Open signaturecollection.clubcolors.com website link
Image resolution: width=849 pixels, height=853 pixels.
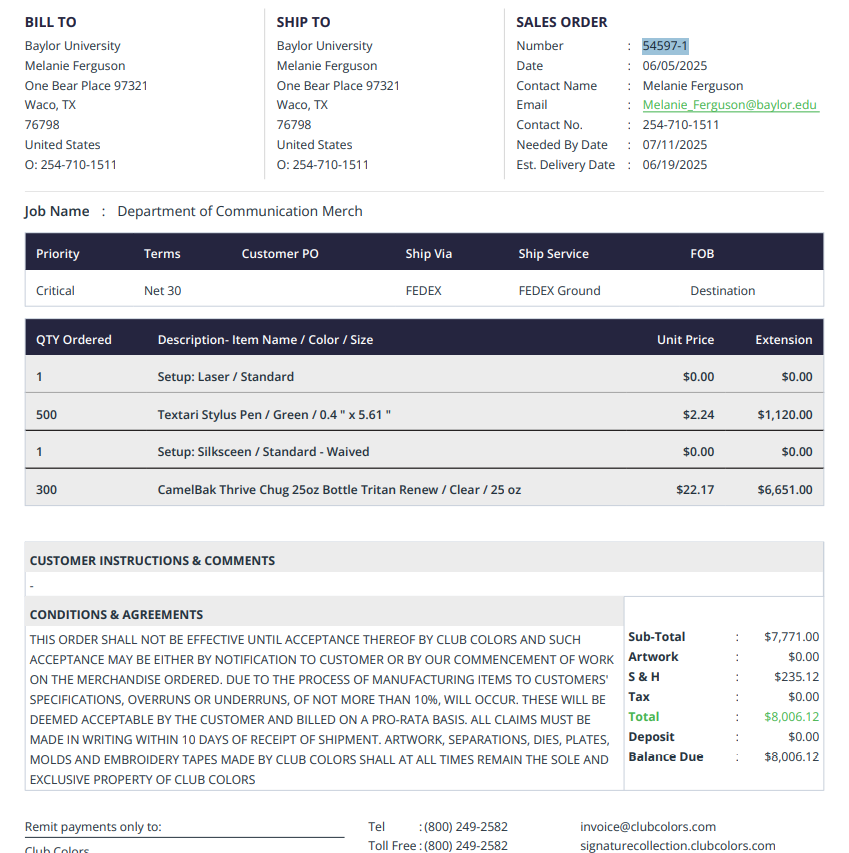pos(678,846)
